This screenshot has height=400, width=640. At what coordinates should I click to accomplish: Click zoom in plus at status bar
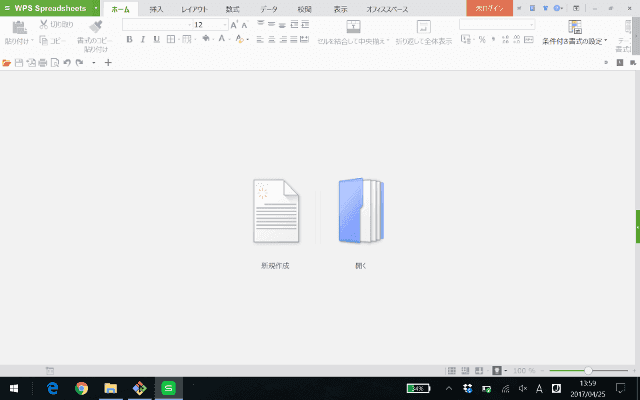634,371
